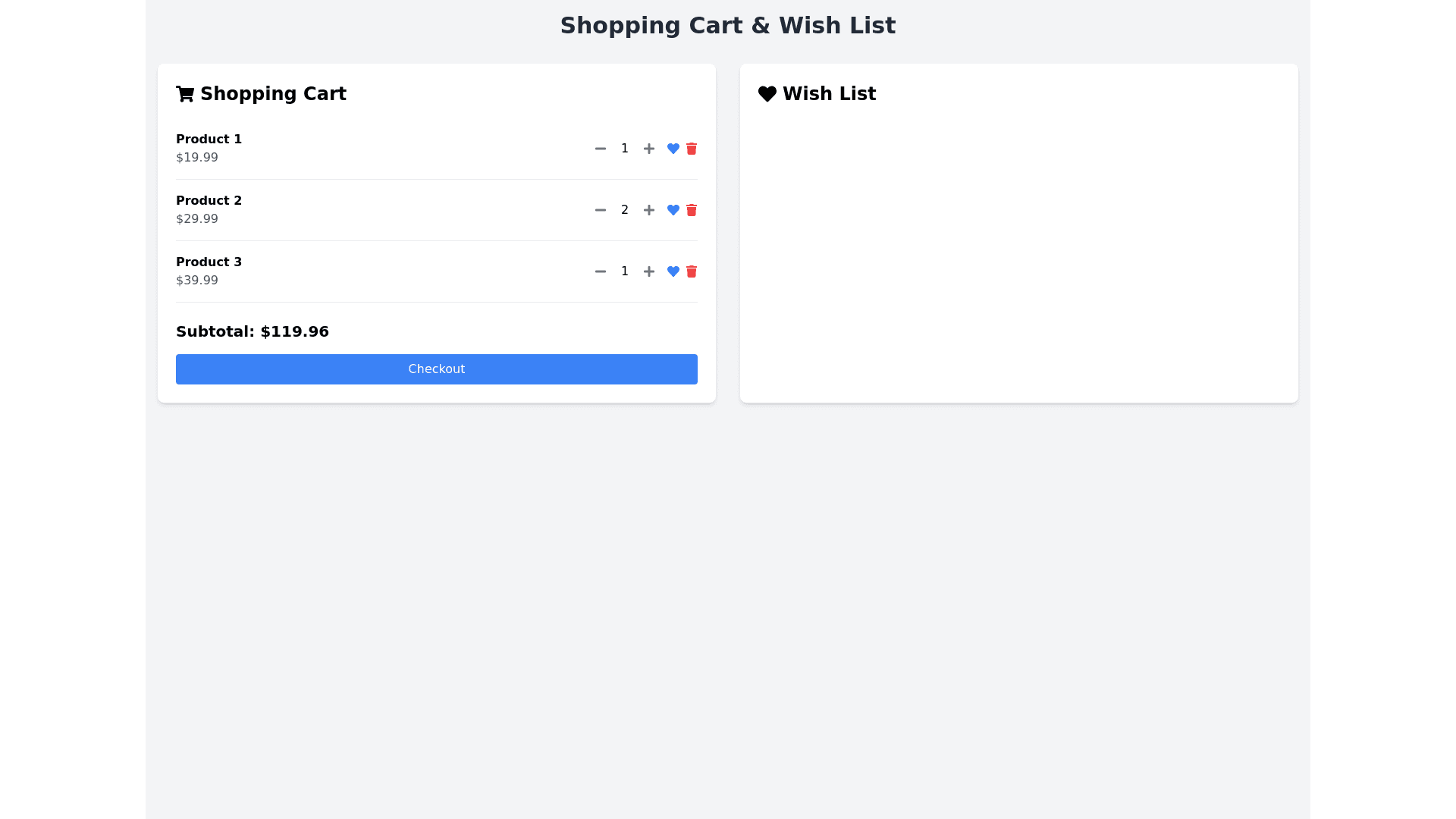Select the Product 1 name
Screen dimensions: 1456x819
209,140
